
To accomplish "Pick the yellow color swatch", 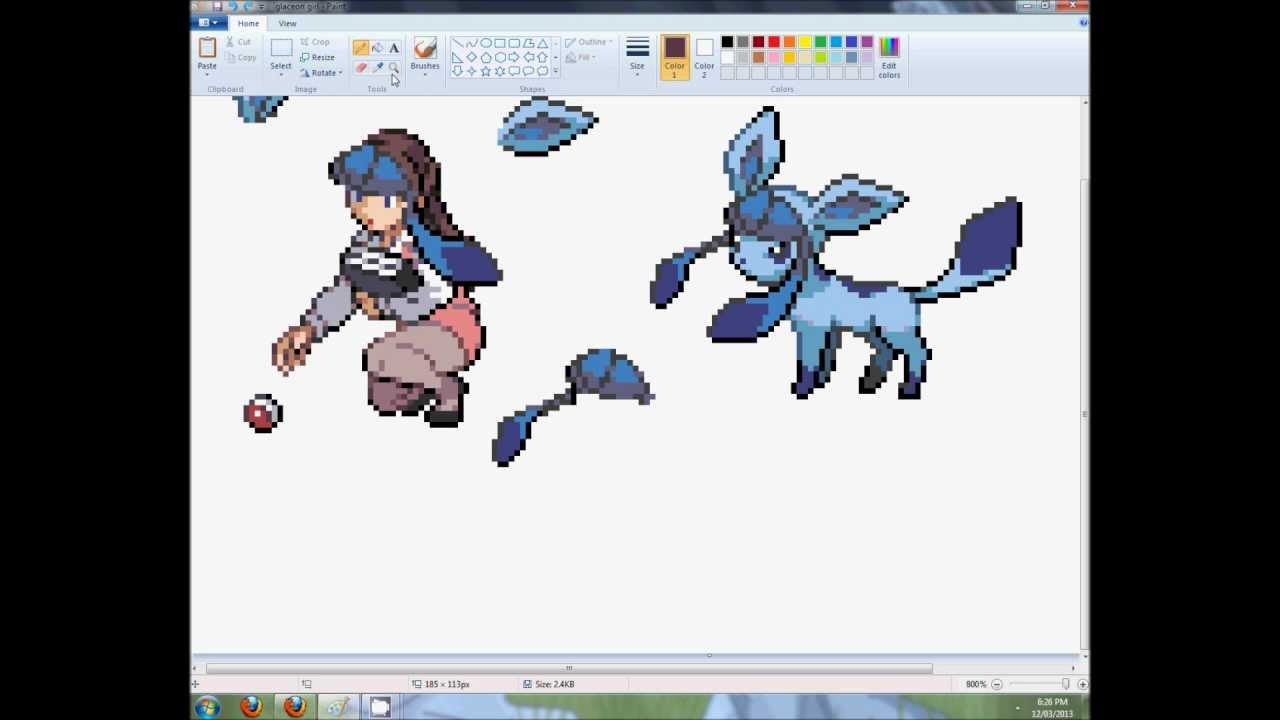I will [x=805, y=42].
